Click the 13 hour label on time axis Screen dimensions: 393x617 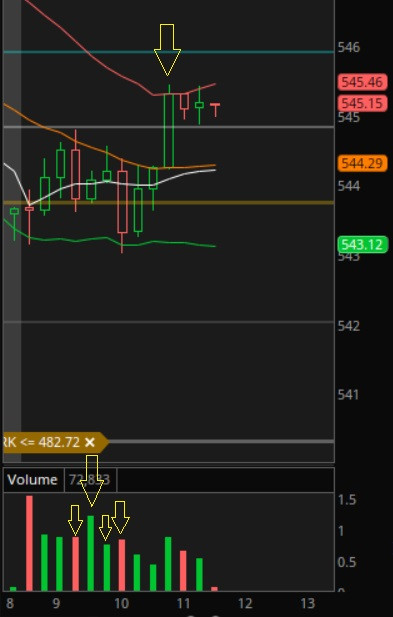click(308, 603)
